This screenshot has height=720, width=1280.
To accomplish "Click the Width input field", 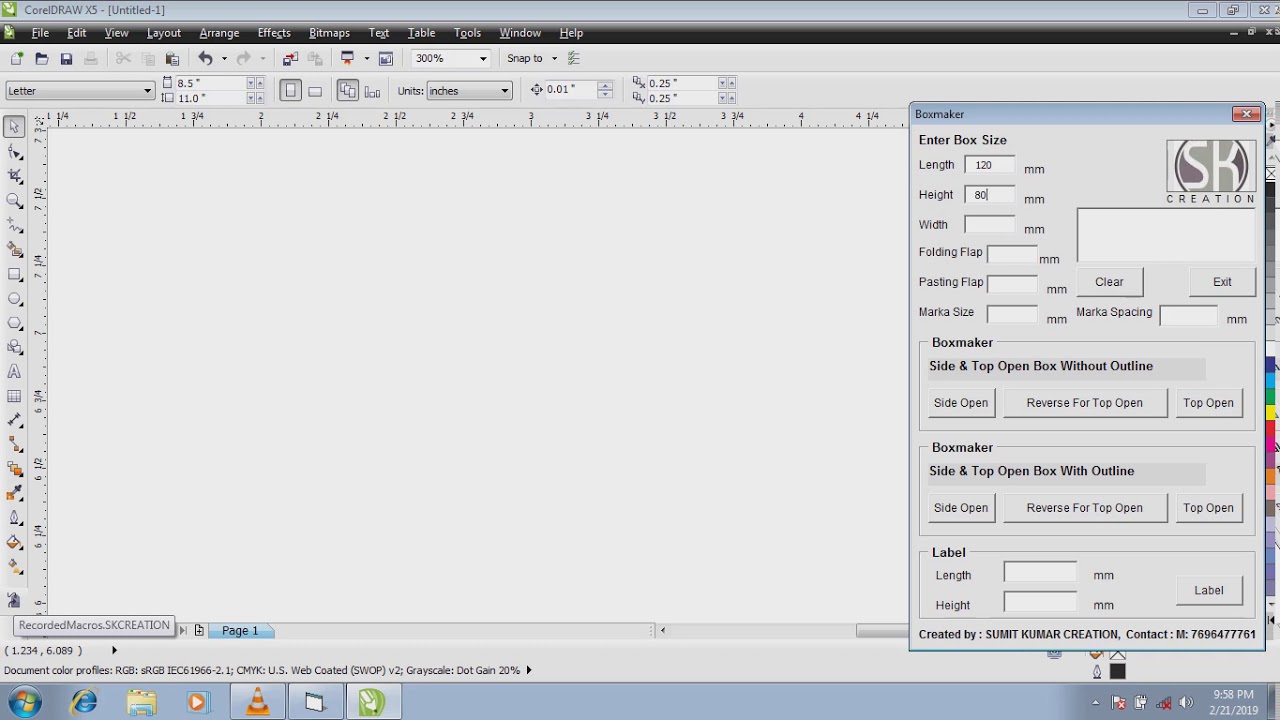I will [989, 225].
